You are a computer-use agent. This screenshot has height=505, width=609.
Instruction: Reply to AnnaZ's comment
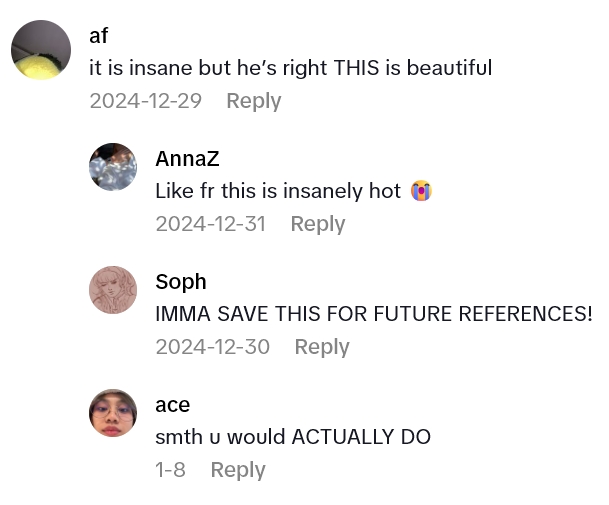(x=317, y=224)
